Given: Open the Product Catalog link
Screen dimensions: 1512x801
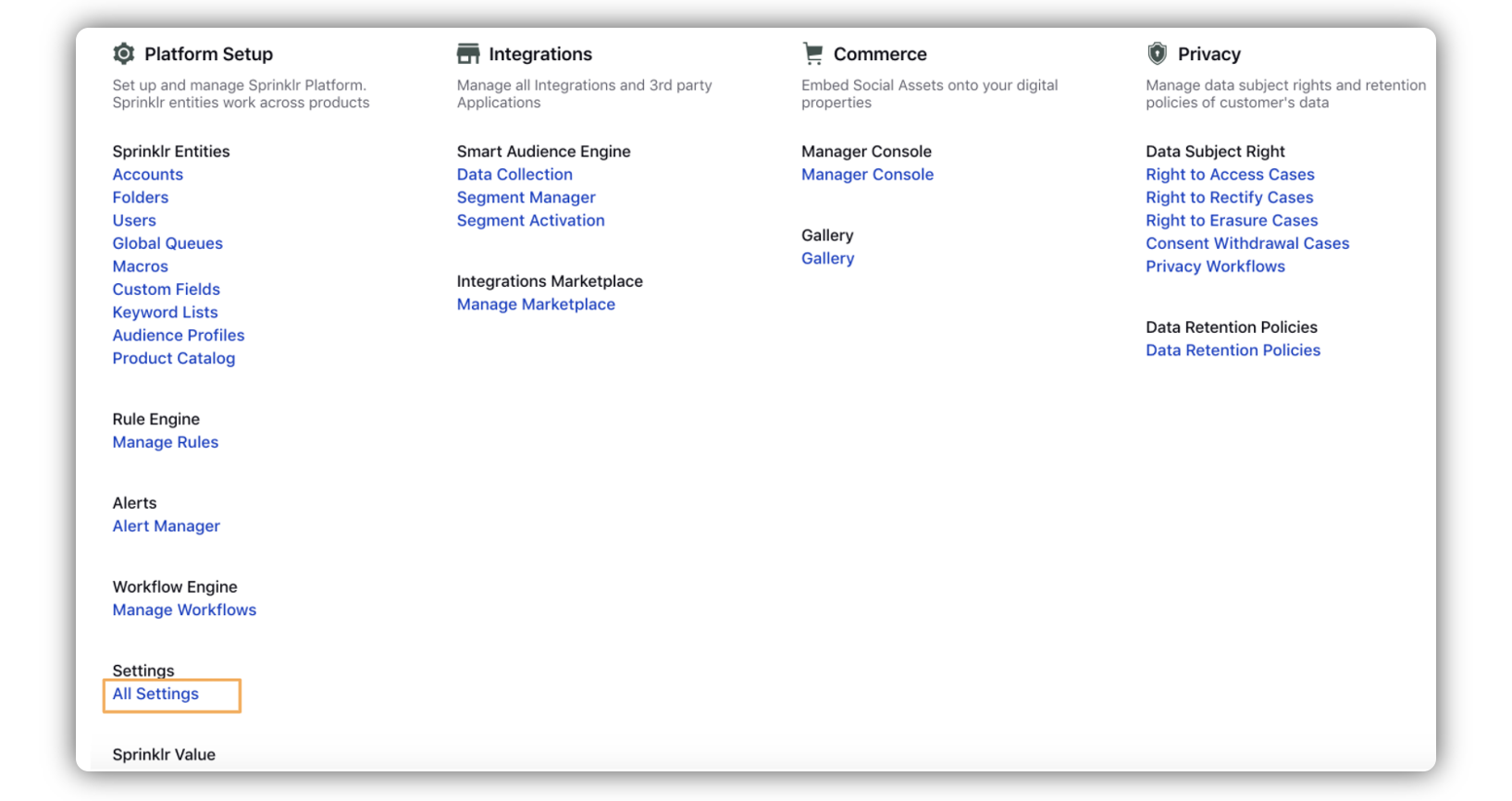Looking at the screenshot, I should [x=174, y=359].
